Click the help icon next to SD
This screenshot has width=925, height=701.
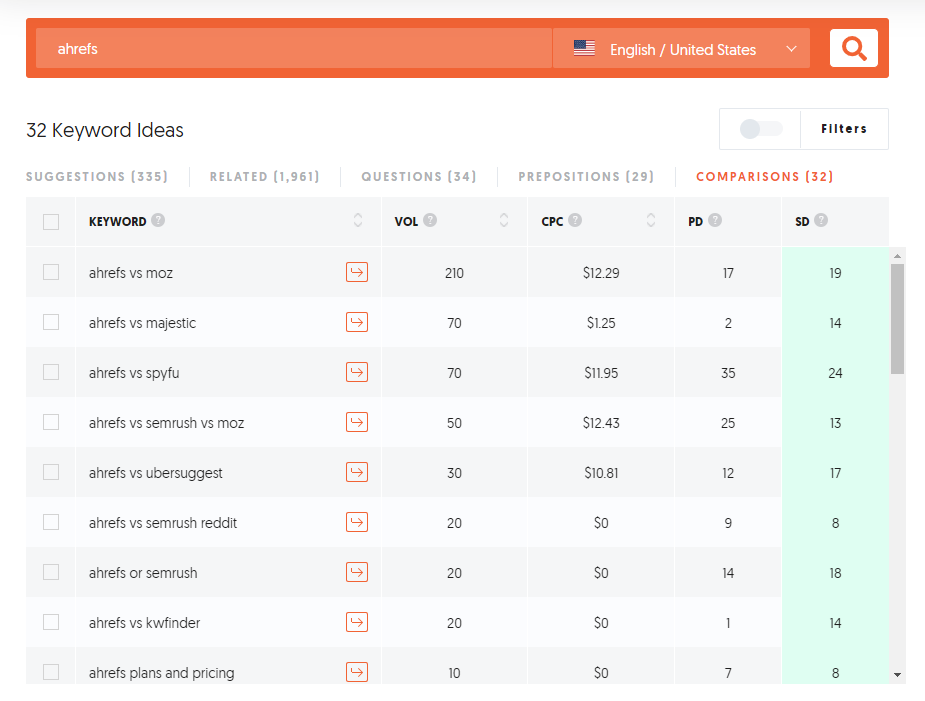[821, 220]
